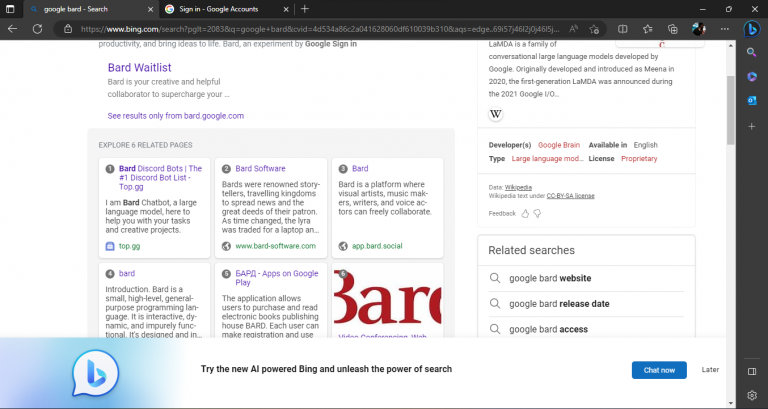The height and width of the screenshot is (409, 768).
Task: Open the split screen view
Action: click(x=623, y=29)
